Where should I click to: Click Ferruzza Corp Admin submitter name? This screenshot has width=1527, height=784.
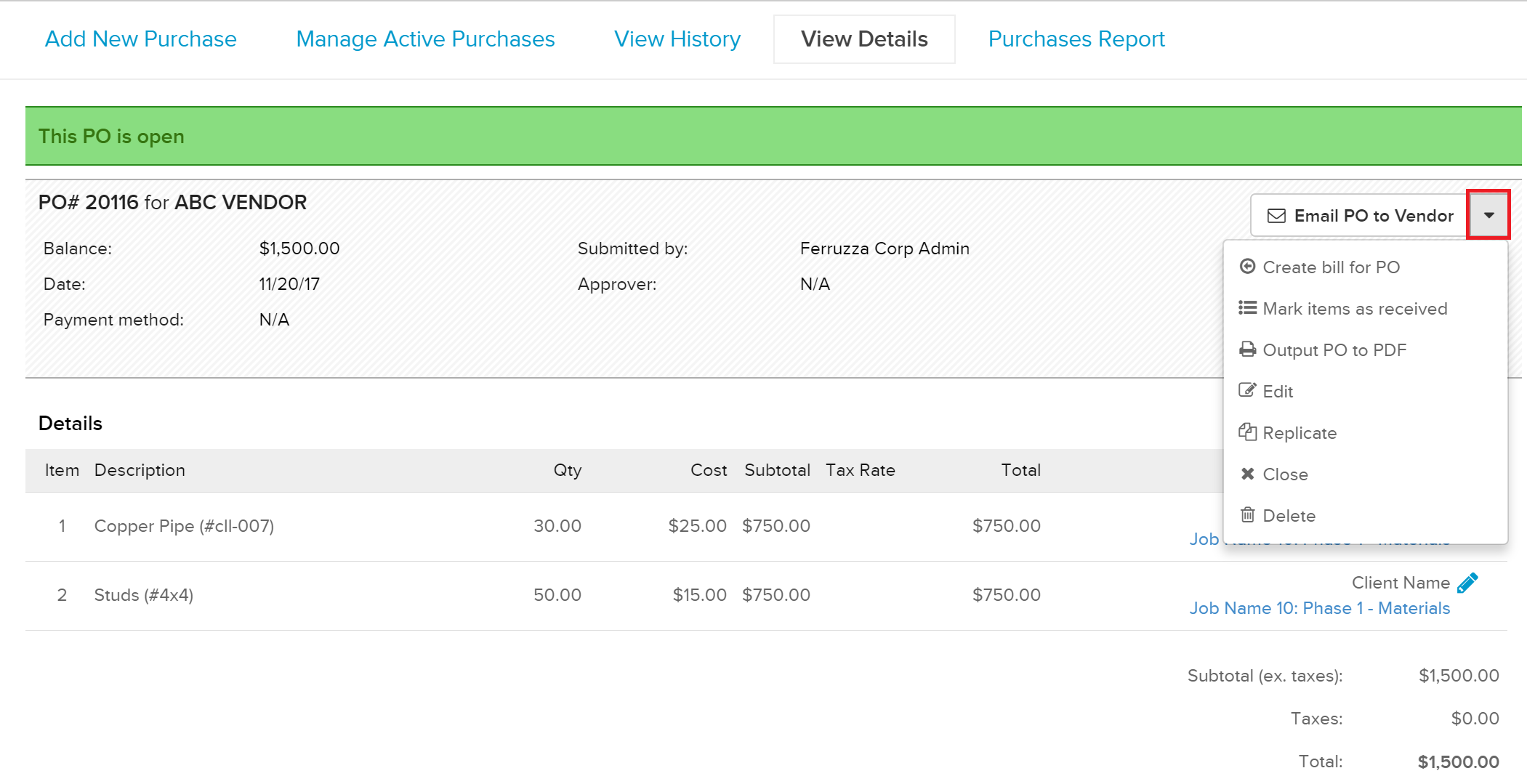(885, 248)
